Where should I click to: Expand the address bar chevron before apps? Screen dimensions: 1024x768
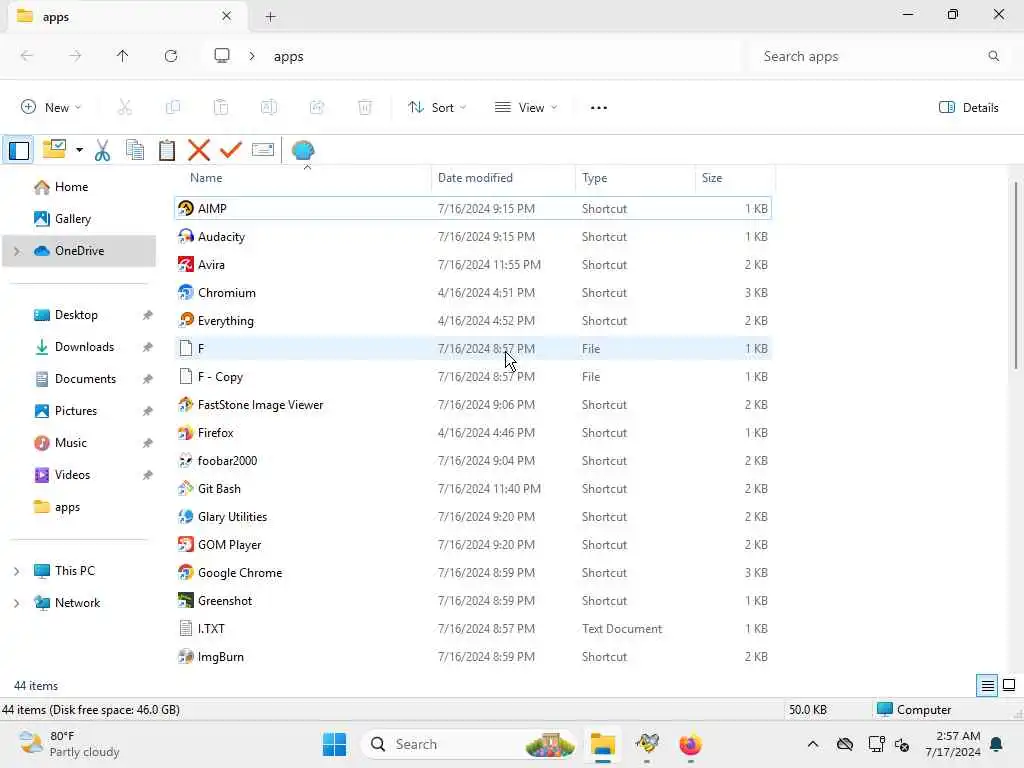251,56
